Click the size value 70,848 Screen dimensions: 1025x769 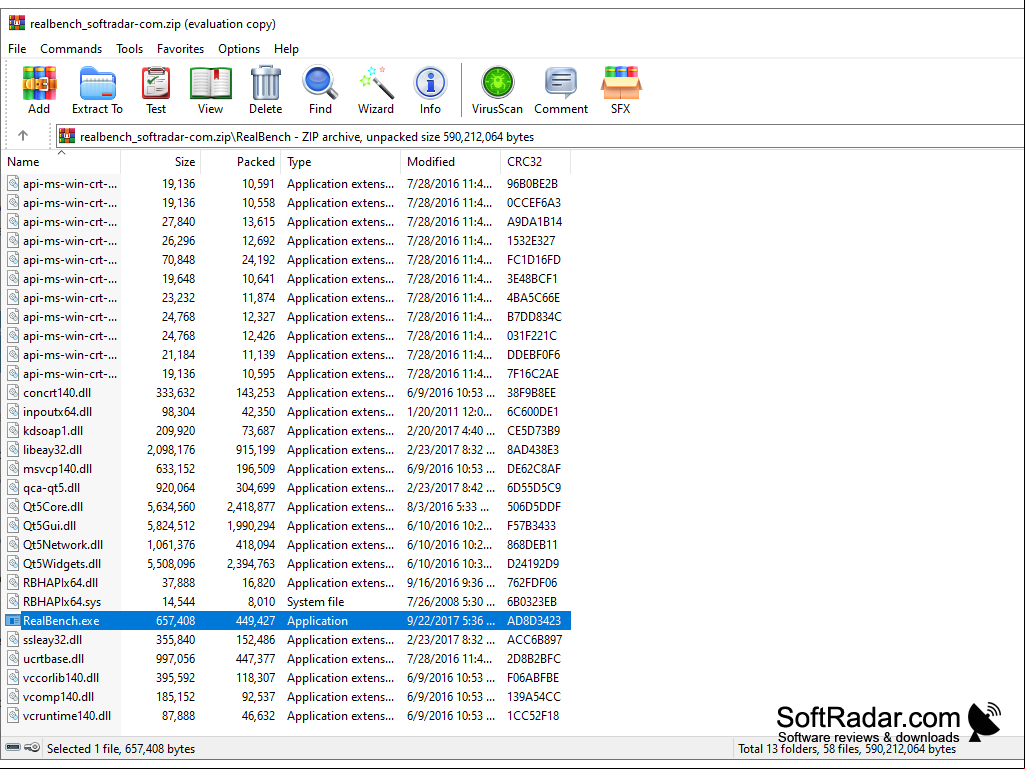[x=178, y=260]
